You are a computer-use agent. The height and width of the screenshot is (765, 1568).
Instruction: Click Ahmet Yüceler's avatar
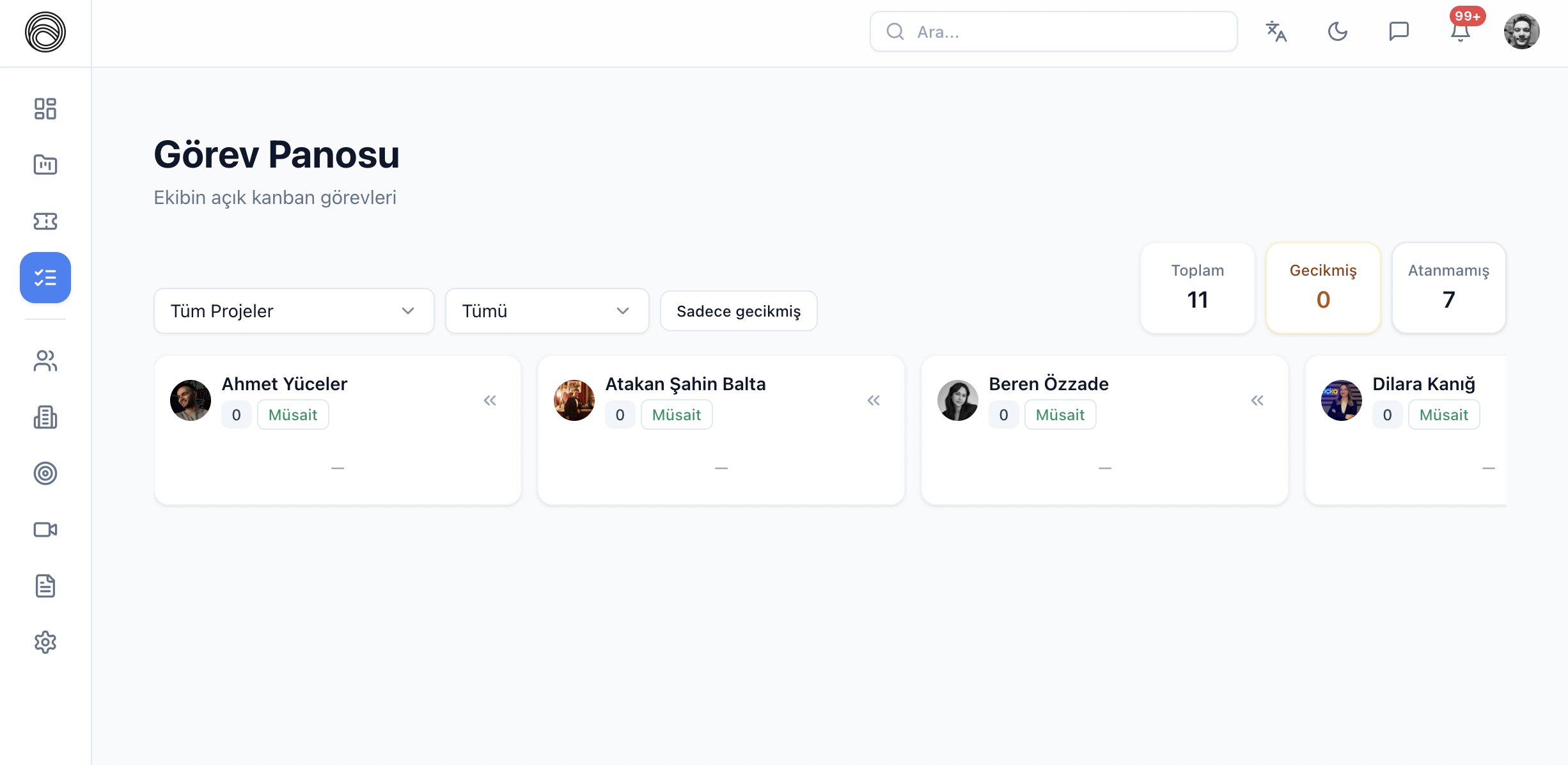tap(191, 400)
